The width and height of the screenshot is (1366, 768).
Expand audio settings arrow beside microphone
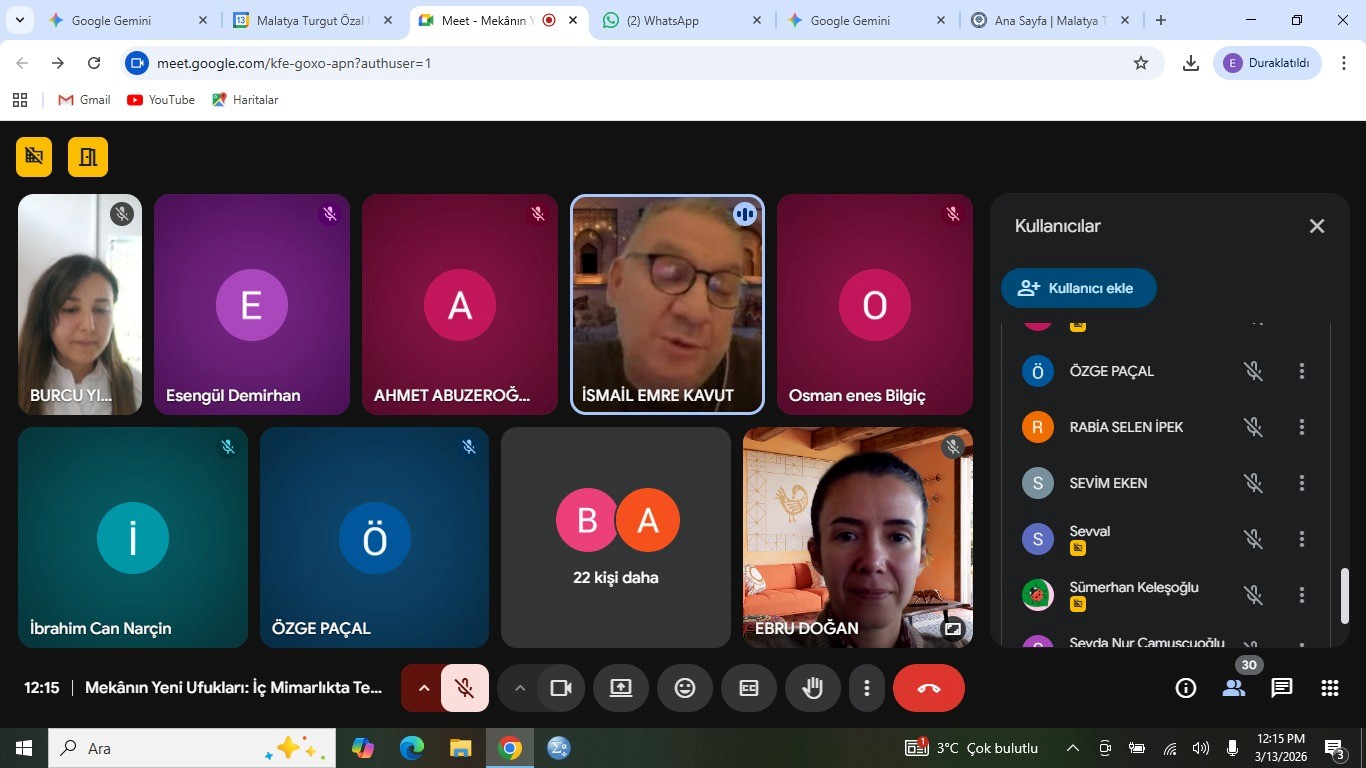coord(423,688)
